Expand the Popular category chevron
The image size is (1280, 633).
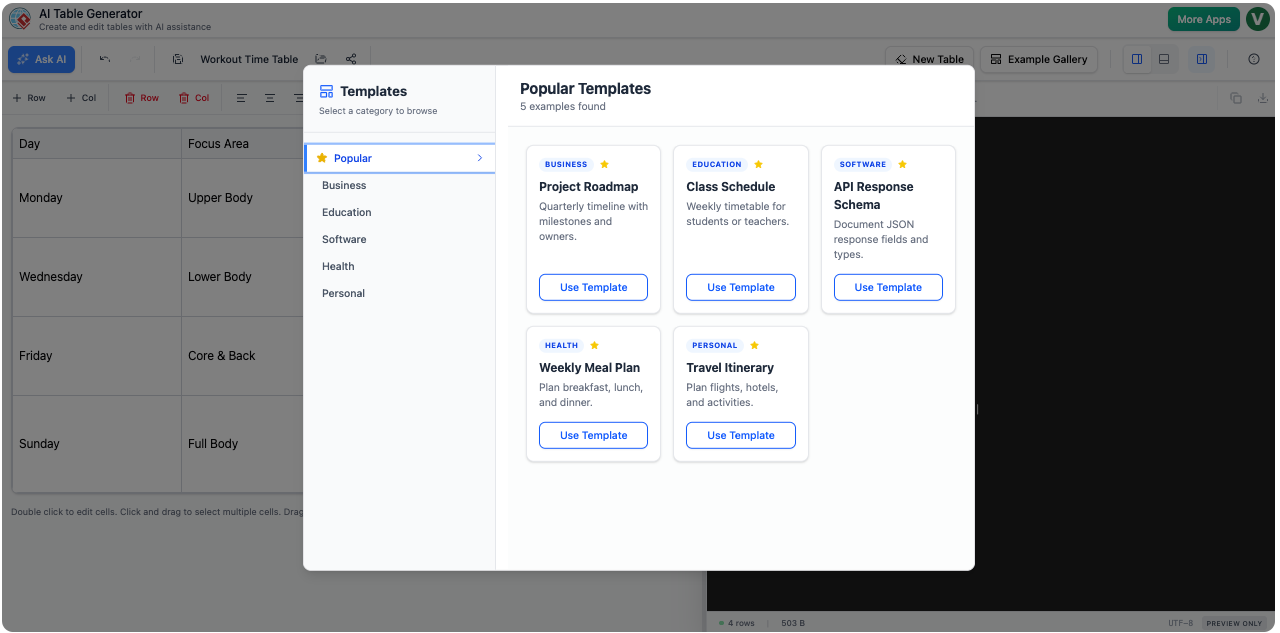click(x=481, y=158)
